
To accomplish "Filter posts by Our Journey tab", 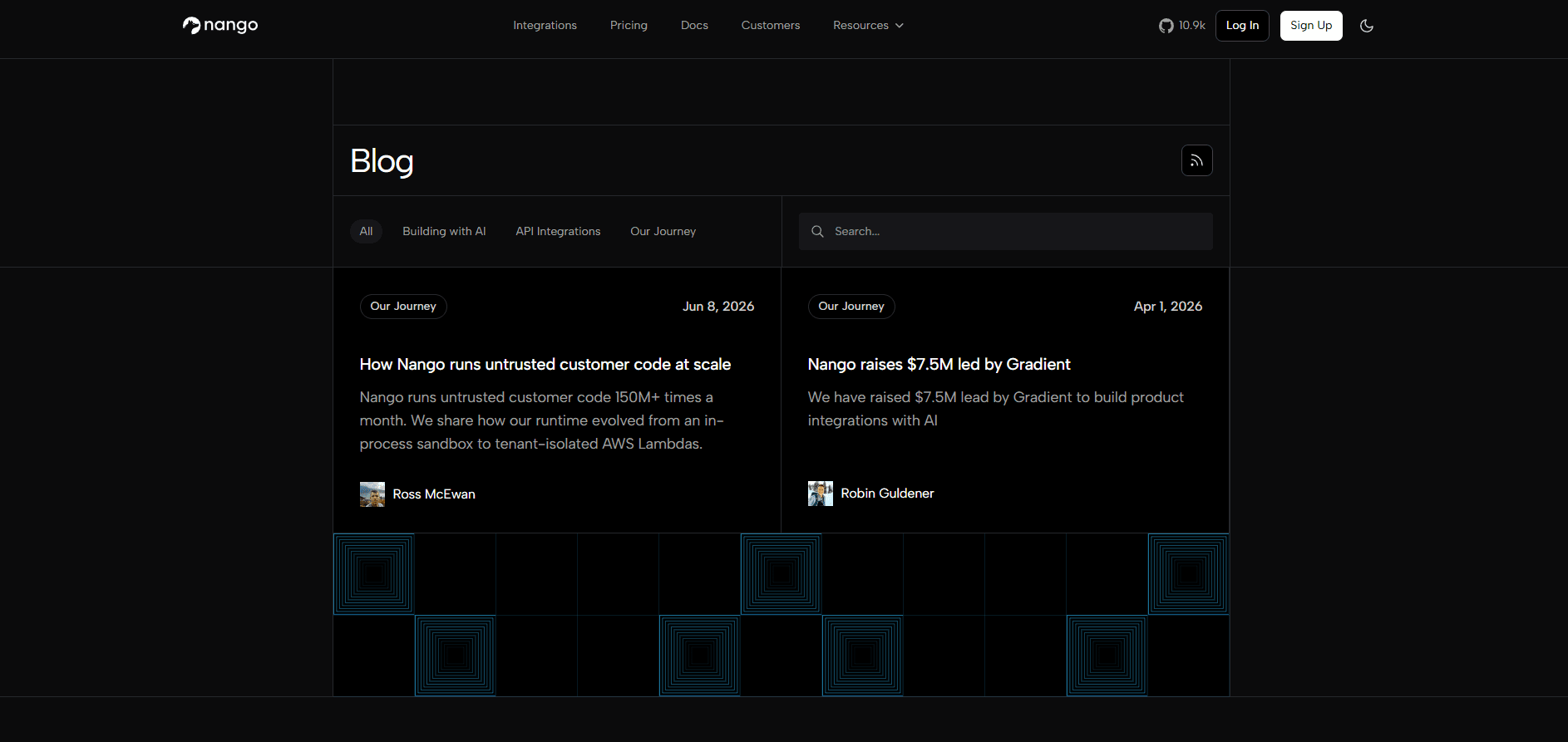I will pyautogui.click(x=663, y=231).
